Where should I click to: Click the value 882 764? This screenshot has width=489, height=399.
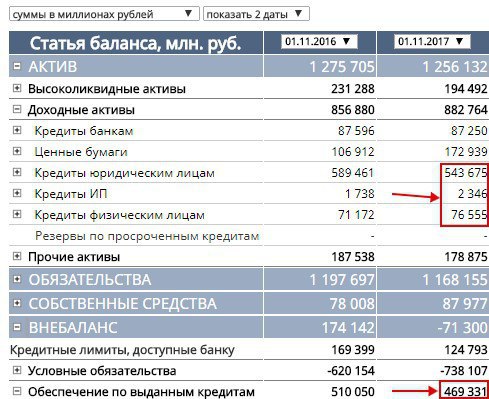pyautogui.click(x=466, y=110)
